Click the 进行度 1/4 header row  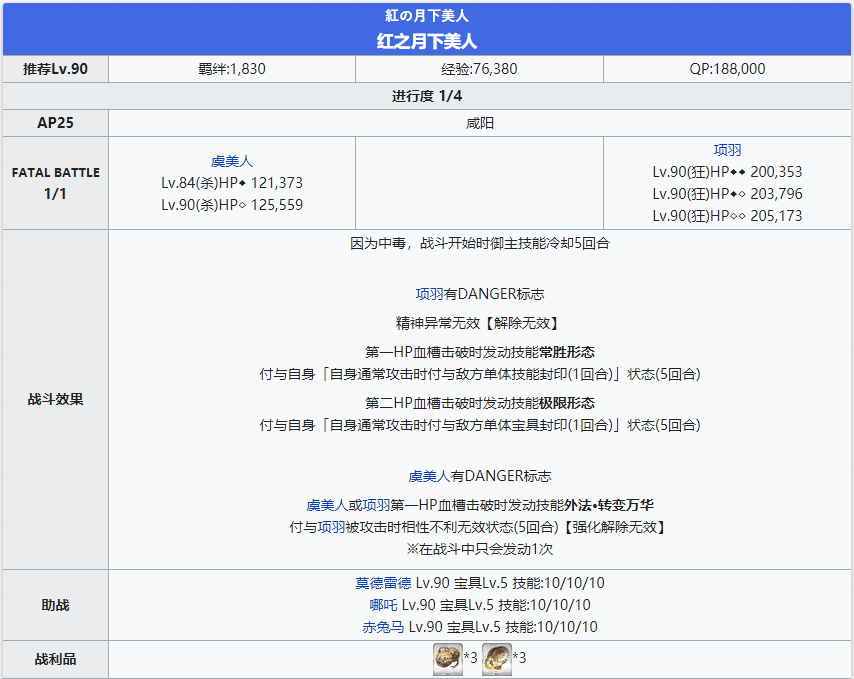click(x=427, y=96)
